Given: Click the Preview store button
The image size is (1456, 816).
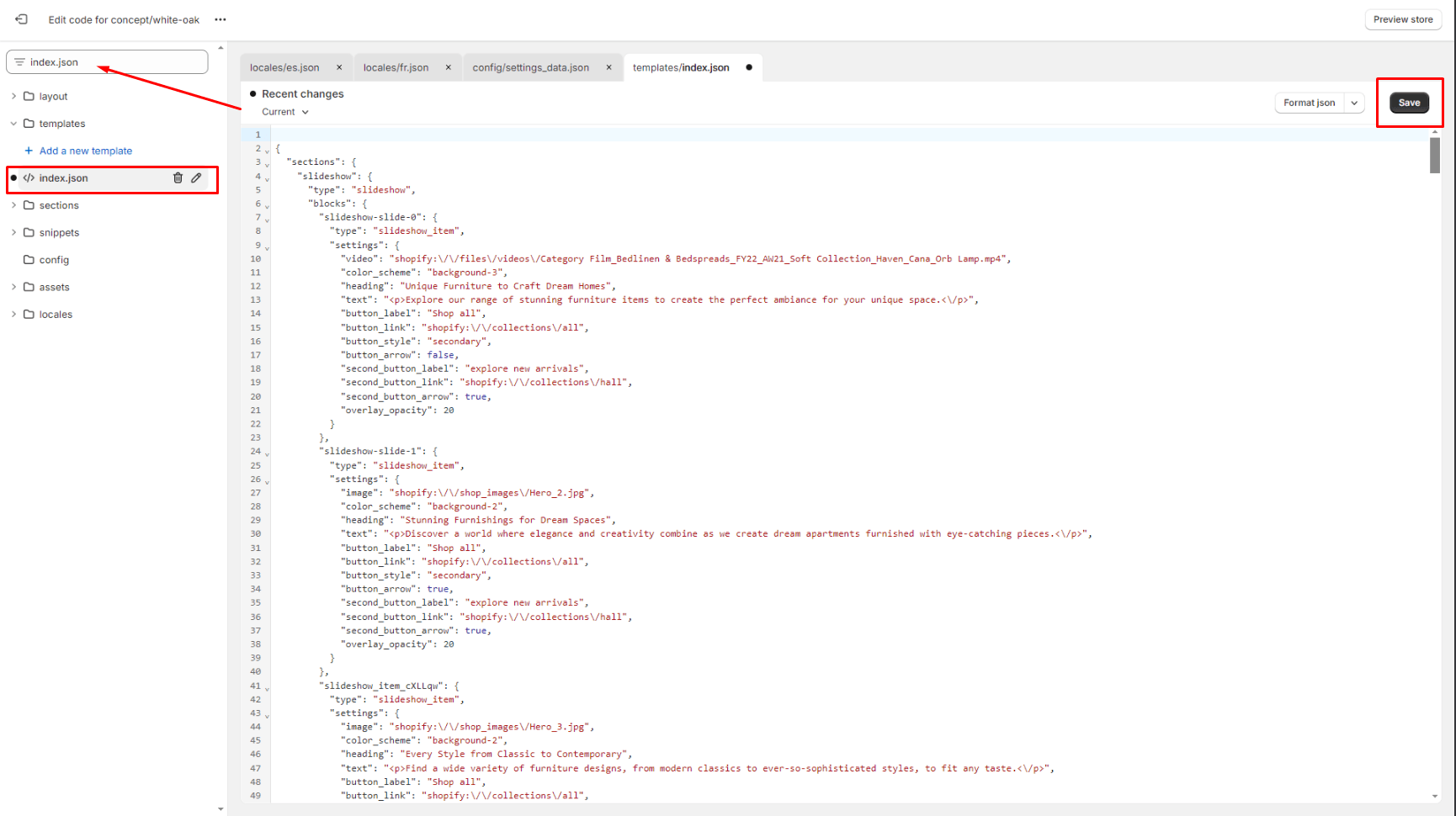Looking at the screenshot, I should tap(1402, 19).
